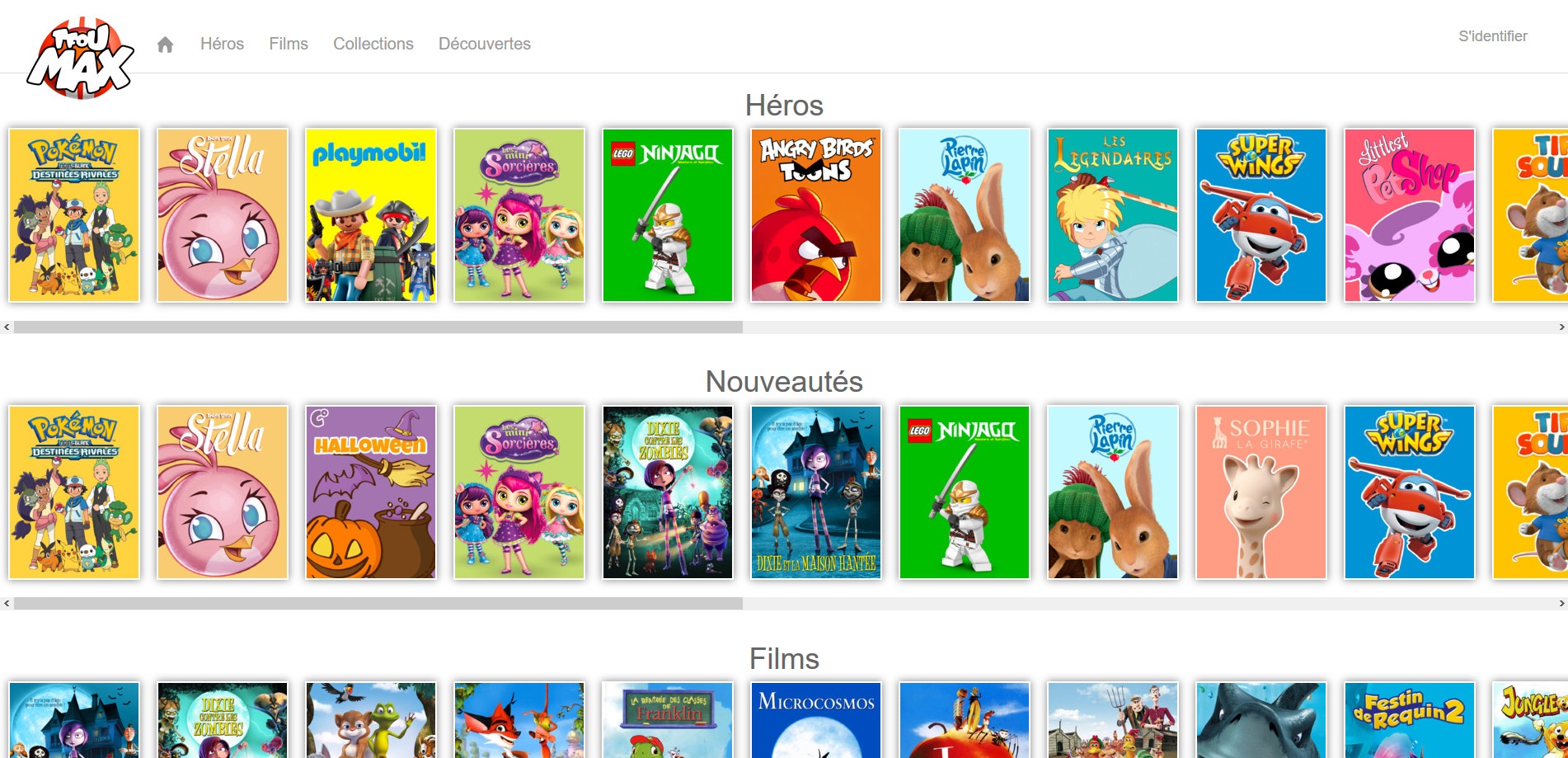
Task: Open Dixie contre les Zombies in Films row
Action: click(x=223, y=720)
